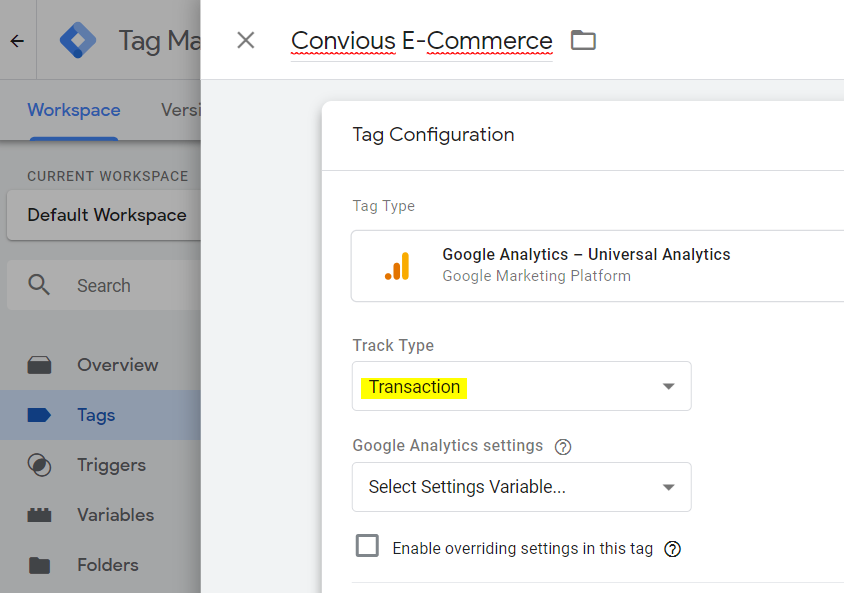Click the back arrow icon
The image size is (844, 593).
point(17,41)
